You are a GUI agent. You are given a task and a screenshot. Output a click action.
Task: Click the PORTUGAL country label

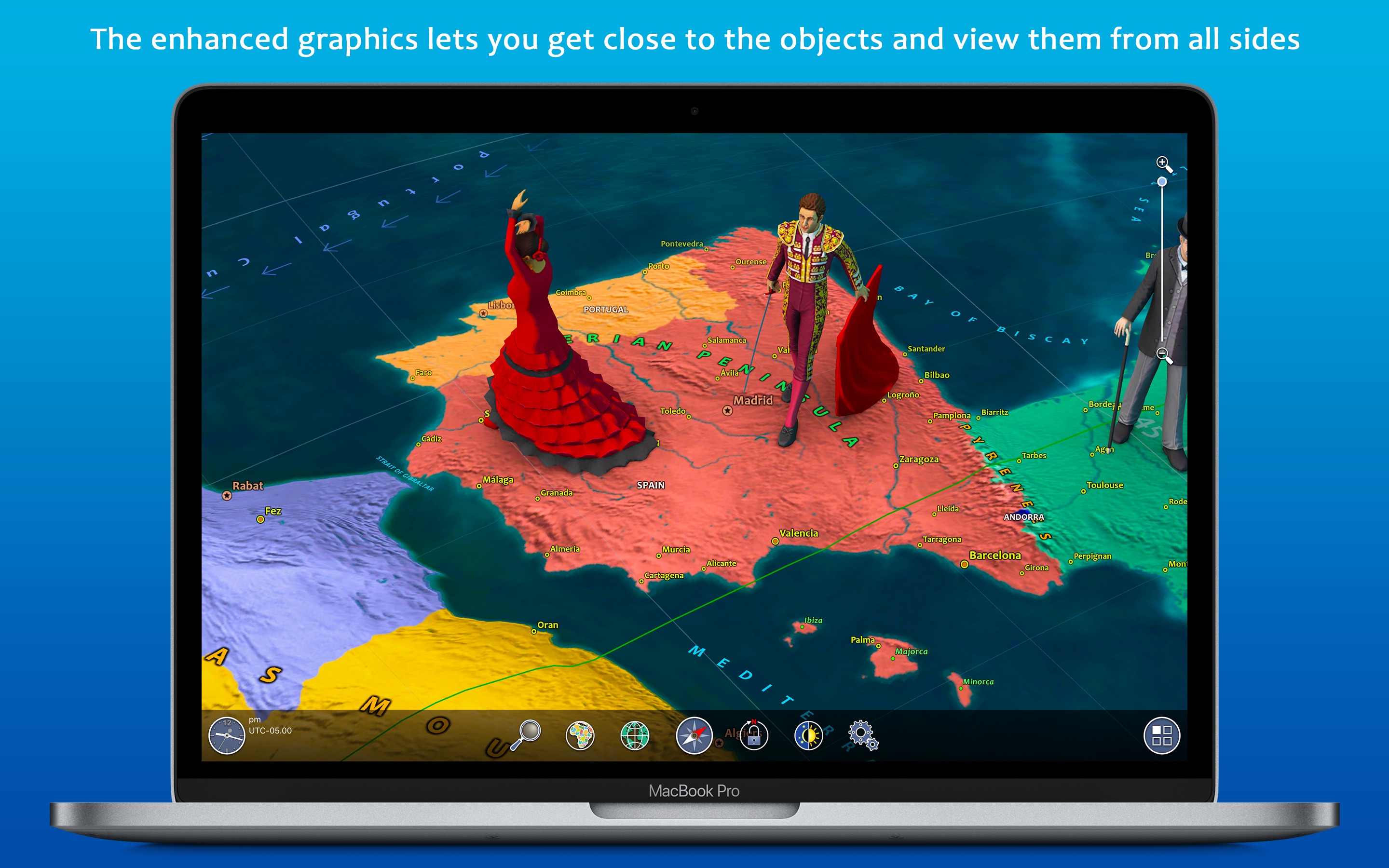tap(606, 310)
